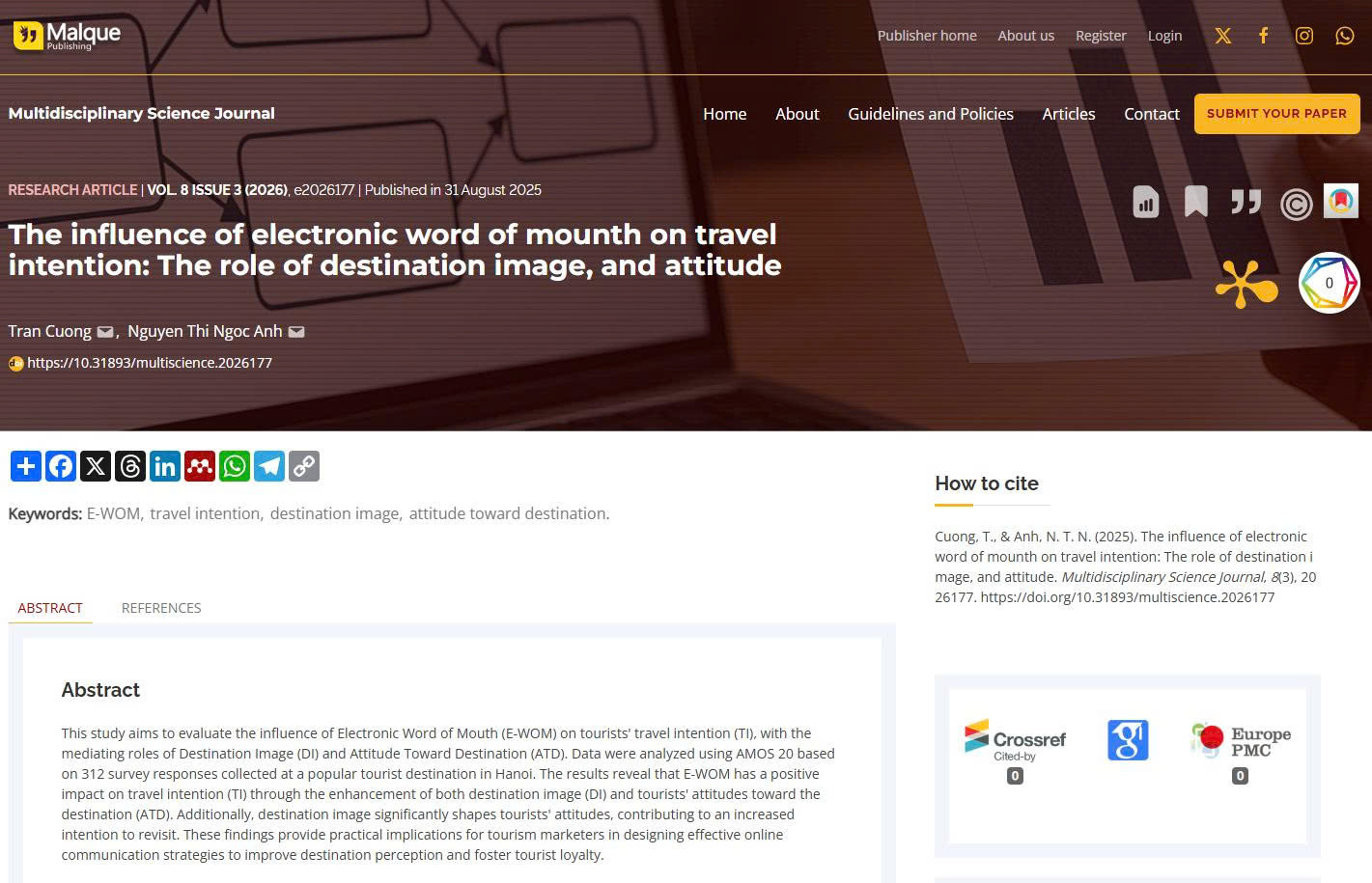The height and width of the screenshot is (883, 1372).
Task: Switch to the REFERENCES tab
Action: click(160, 608)
